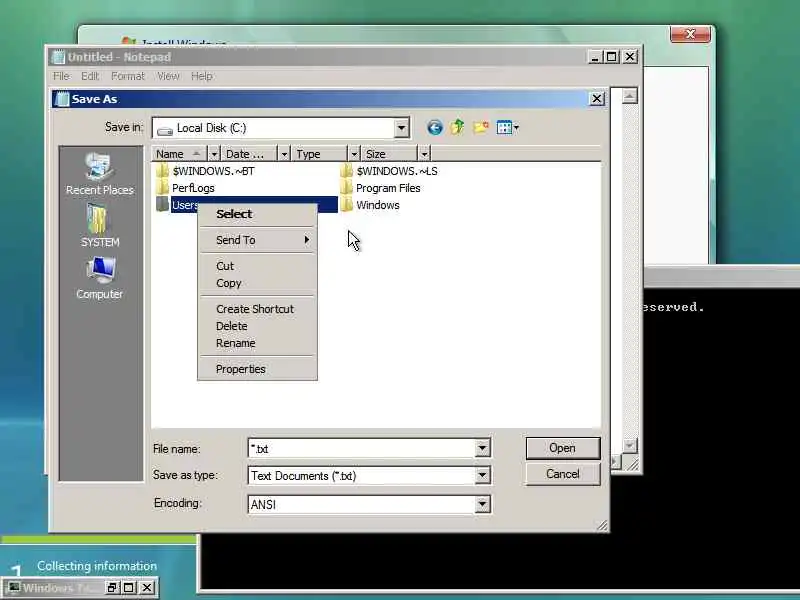Image resolution: width=800 pixels, height=600 pixels.
Task: Choose Rename in the context menu
Action: (x=257, y=343)
